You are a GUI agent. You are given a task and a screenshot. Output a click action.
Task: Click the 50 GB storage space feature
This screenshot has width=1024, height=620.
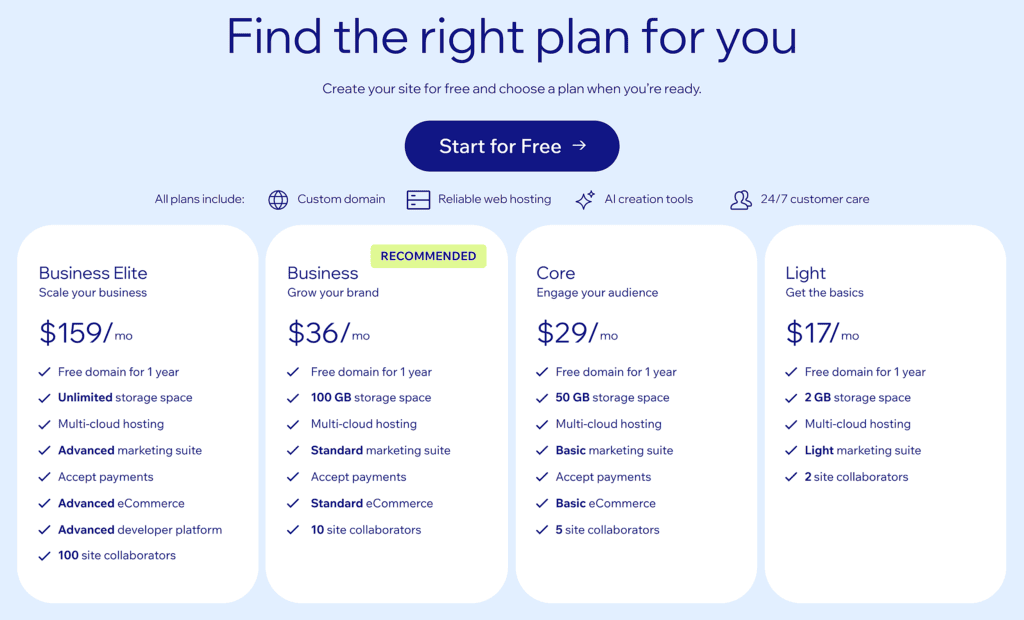(x=612, y=398)
